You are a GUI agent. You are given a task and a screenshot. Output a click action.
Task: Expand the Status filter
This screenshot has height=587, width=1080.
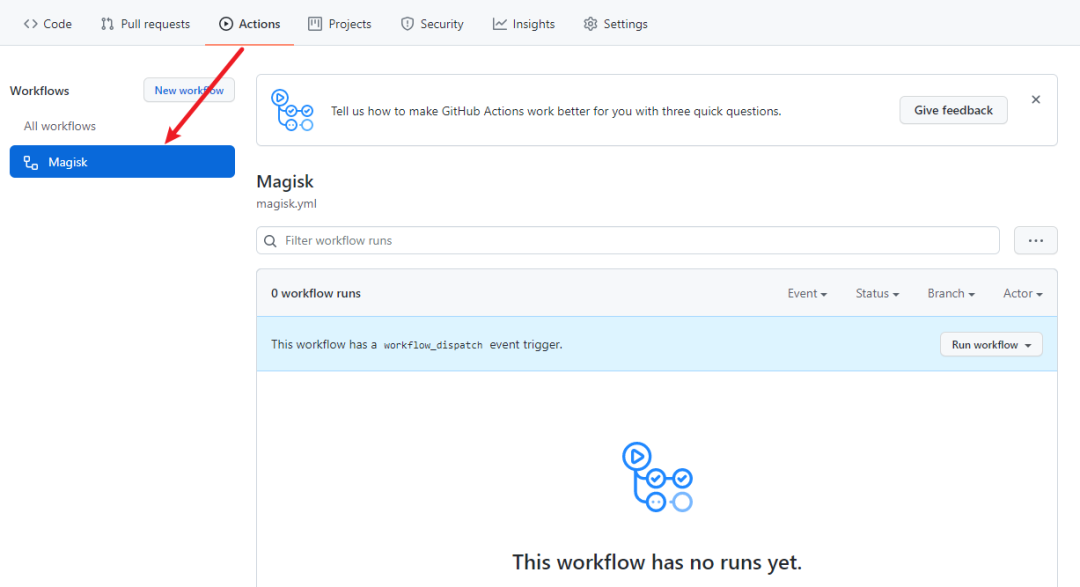(876, 293)
